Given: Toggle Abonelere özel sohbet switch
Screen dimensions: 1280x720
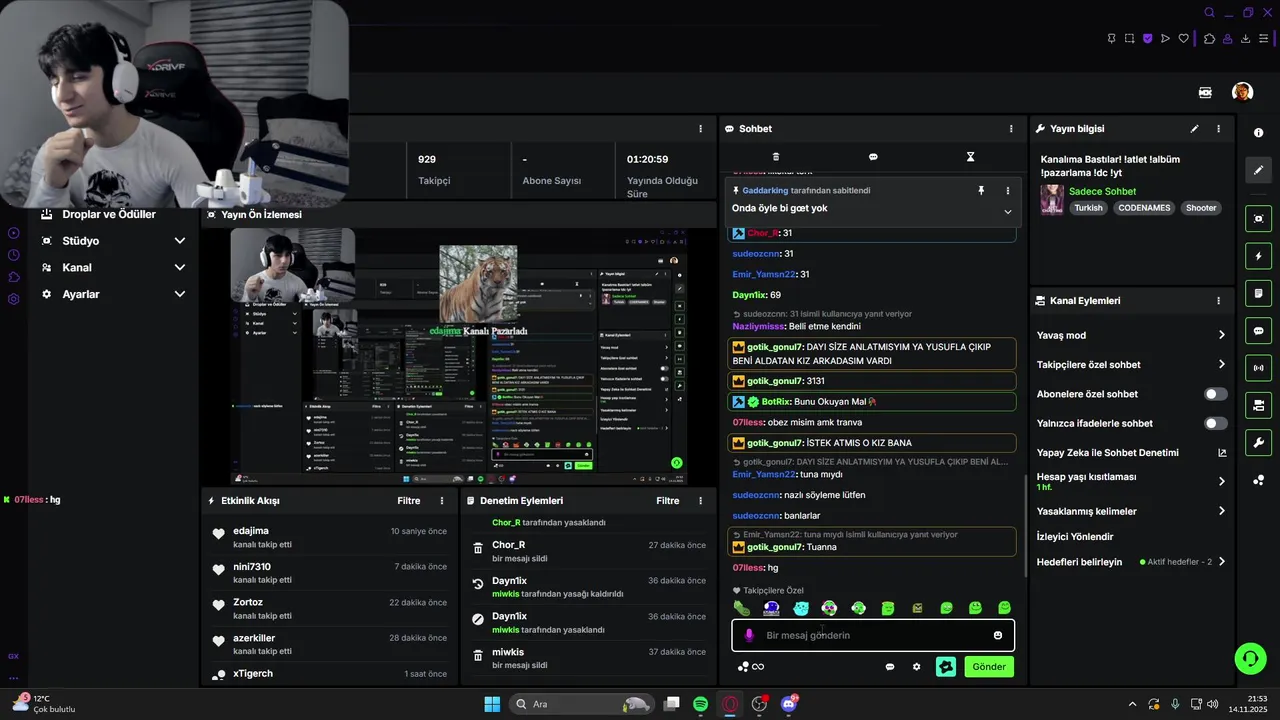Looking at the screenshot, I should click(1215, 394).
